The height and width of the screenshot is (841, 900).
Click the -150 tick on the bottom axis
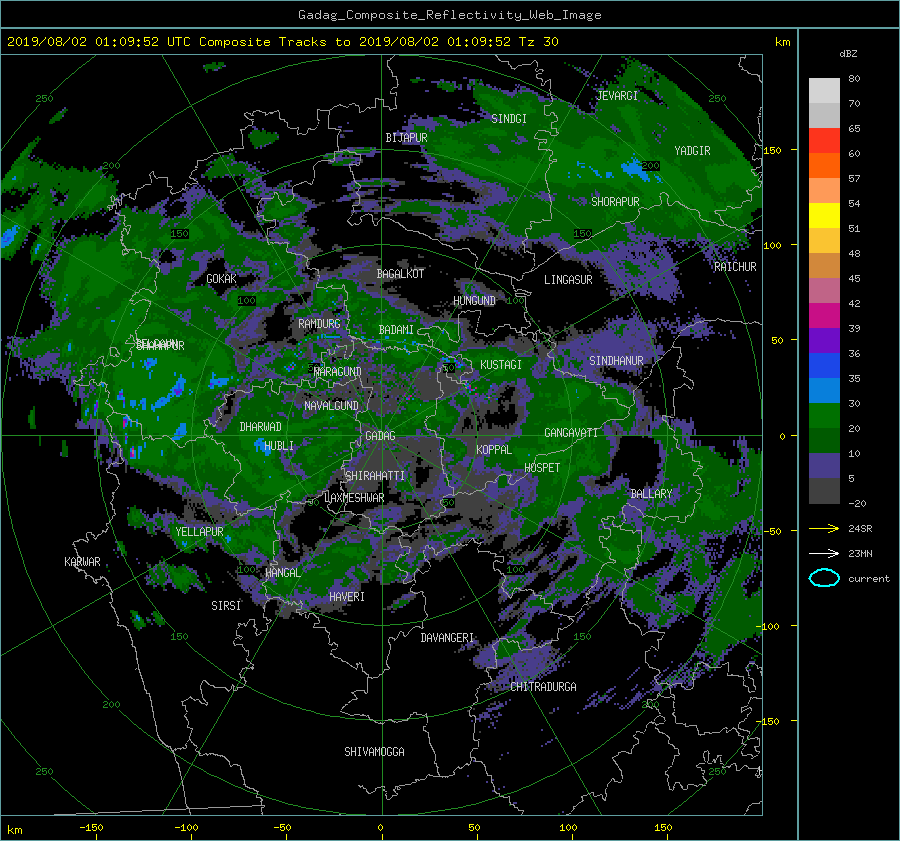(91, 828)
